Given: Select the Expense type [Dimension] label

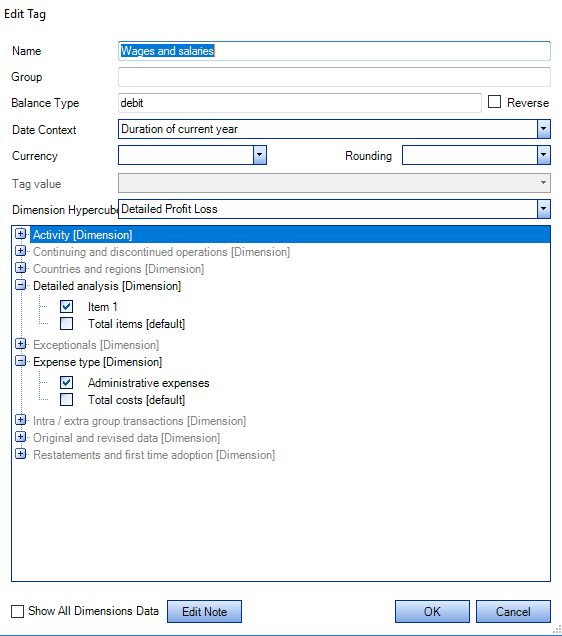Looking at the screenshot, I should pos(97,362).
